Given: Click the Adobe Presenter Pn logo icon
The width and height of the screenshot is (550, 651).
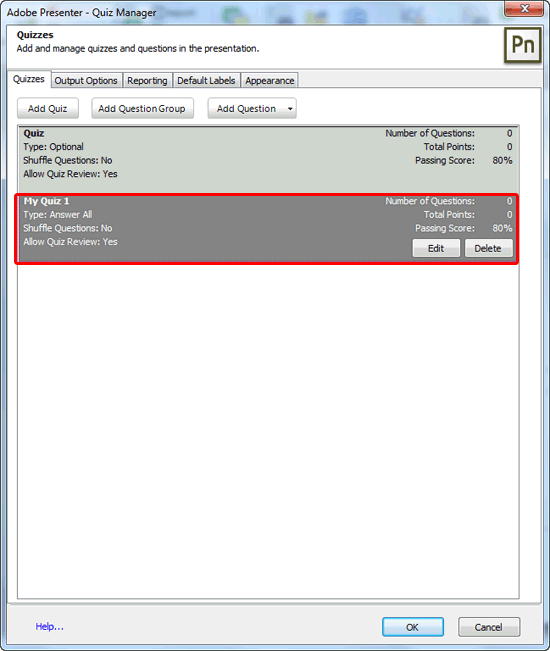Looking at the screenshot, I should tap(523, 45).
